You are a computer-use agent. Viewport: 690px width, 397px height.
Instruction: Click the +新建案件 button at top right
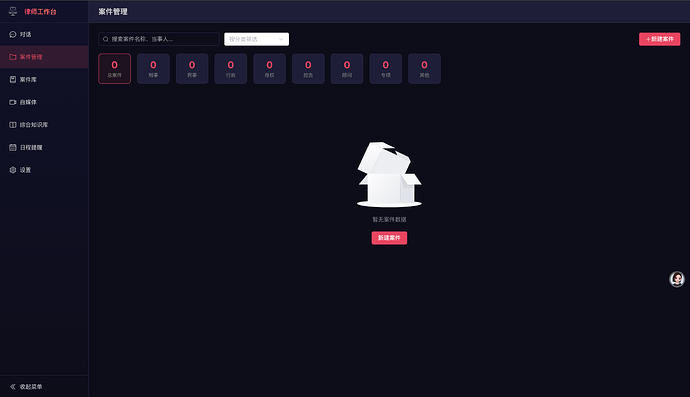coord(659,39)
